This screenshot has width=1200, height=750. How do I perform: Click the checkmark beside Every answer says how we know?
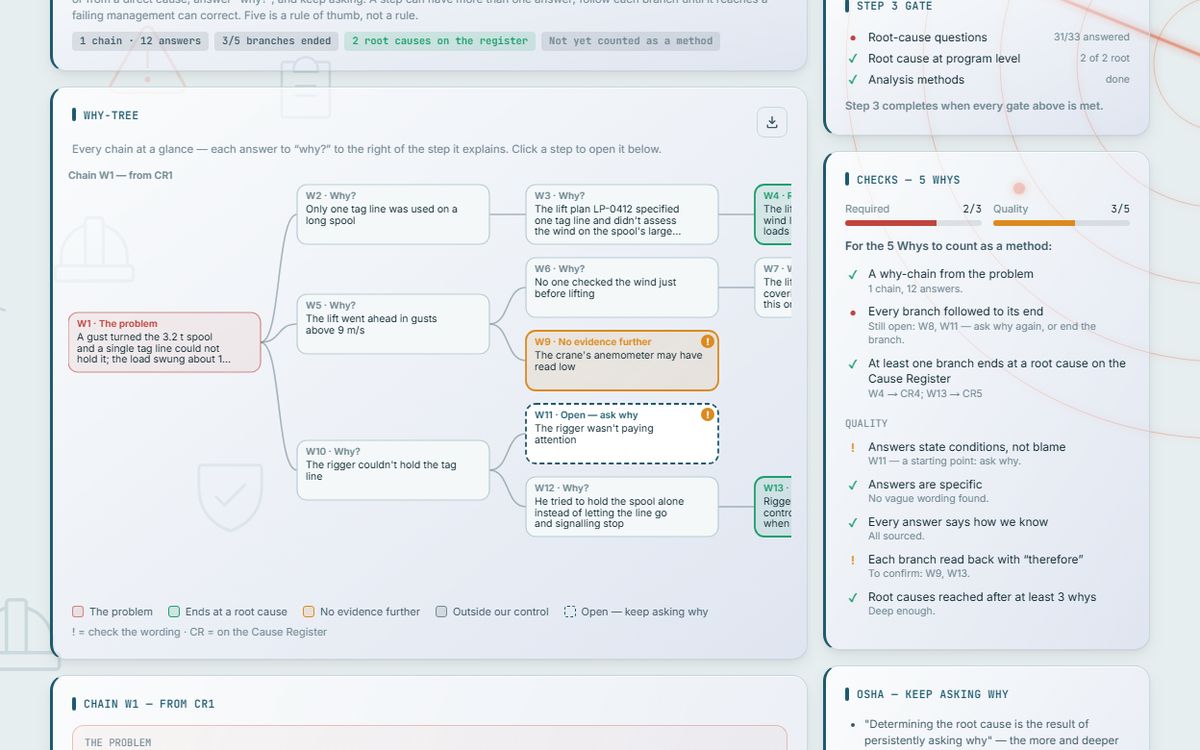[x=852, y=522]
